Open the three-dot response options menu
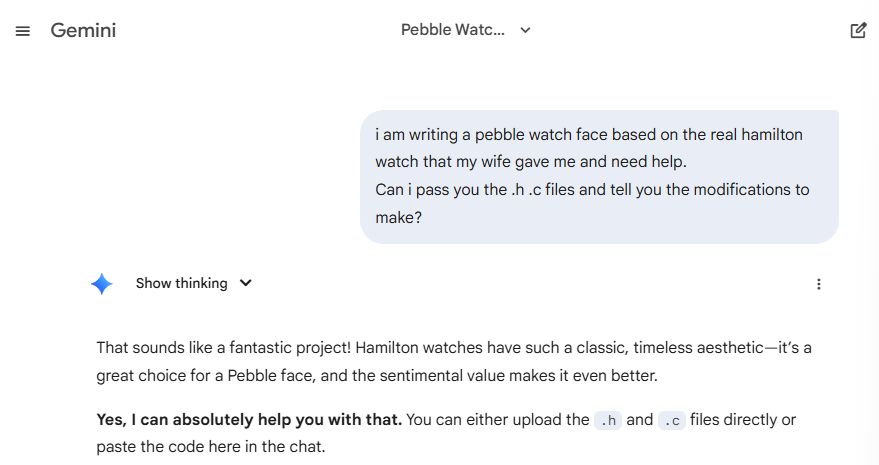The height and width of the screenshot is (465, 879). coord(819,284)
